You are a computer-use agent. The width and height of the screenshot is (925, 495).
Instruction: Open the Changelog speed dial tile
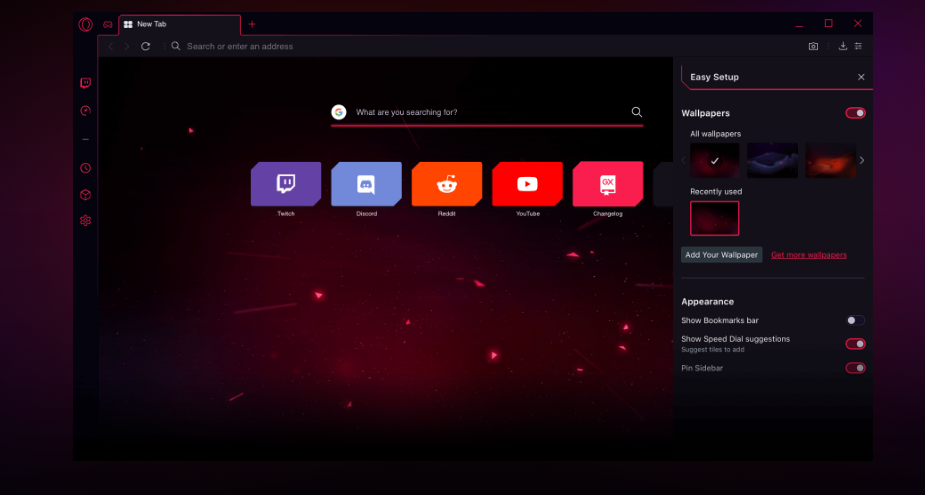click(608, 184)
